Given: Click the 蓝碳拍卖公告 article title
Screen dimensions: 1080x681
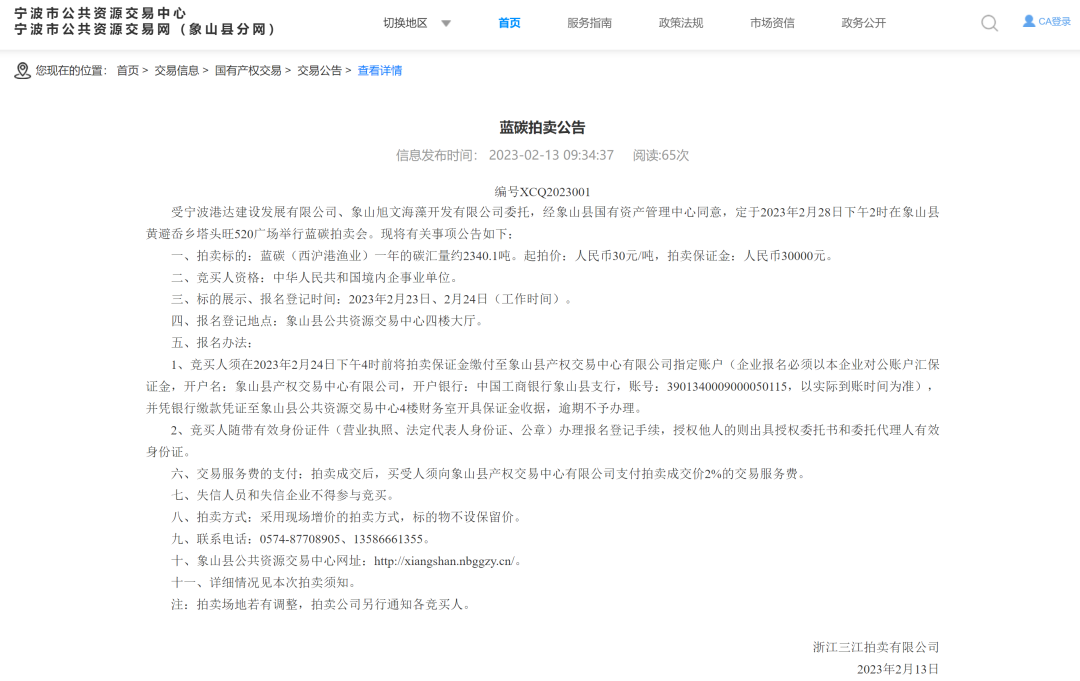Looking at the screenshot, I should [542, 127].
